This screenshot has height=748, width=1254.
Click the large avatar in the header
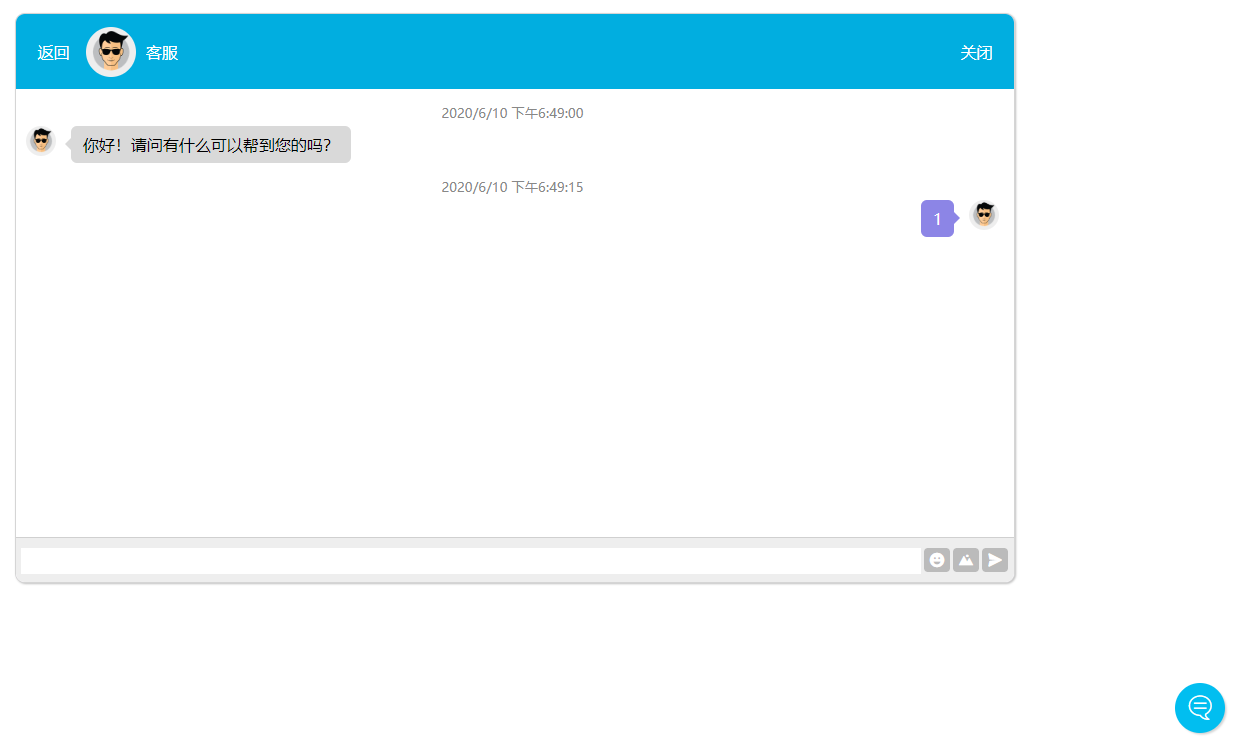(x=111, y=52)
